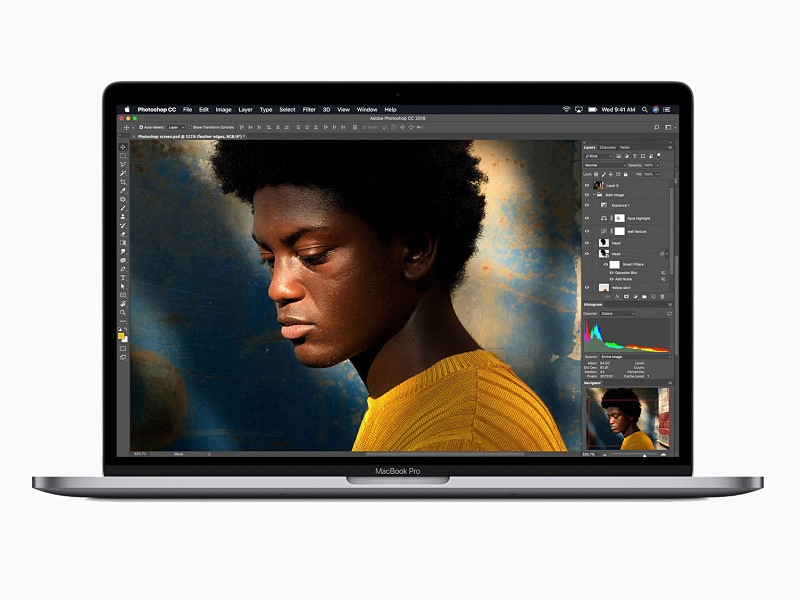Open the File menu
The image size is (800, 600).
(187, 109)
